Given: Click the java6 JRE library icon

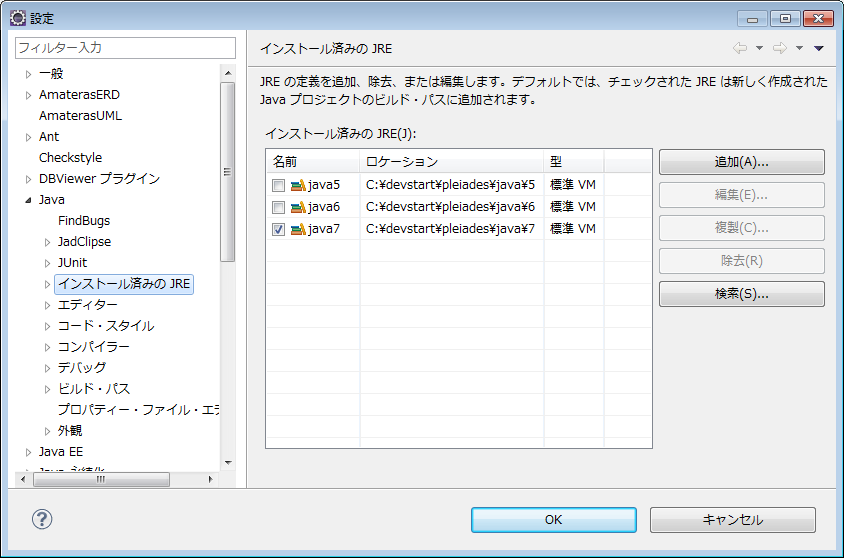Looking at the screenshot, I should click(298, 207).
